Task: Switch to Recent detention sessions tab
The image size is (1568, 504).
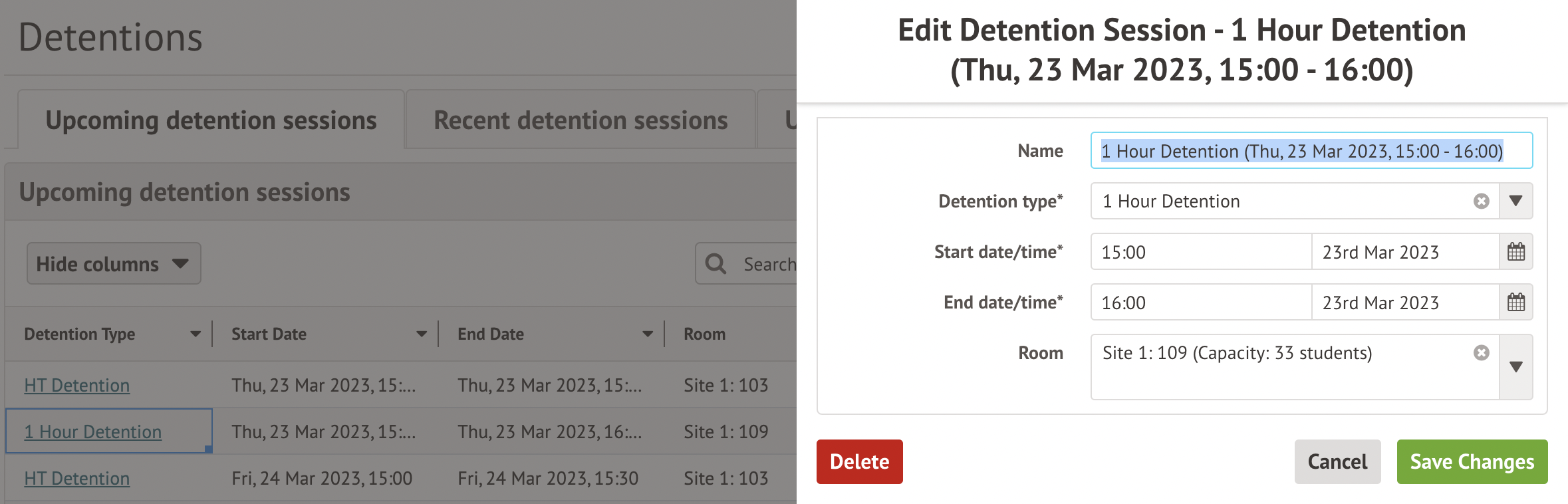Action: 581,120
